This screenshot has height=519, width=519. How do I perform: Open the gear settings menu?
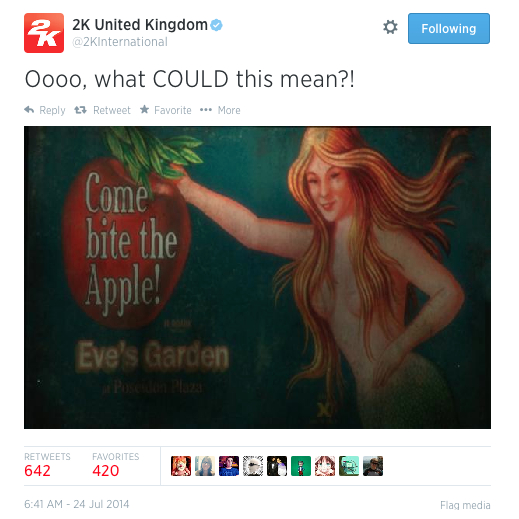click(x=390, y=27)
